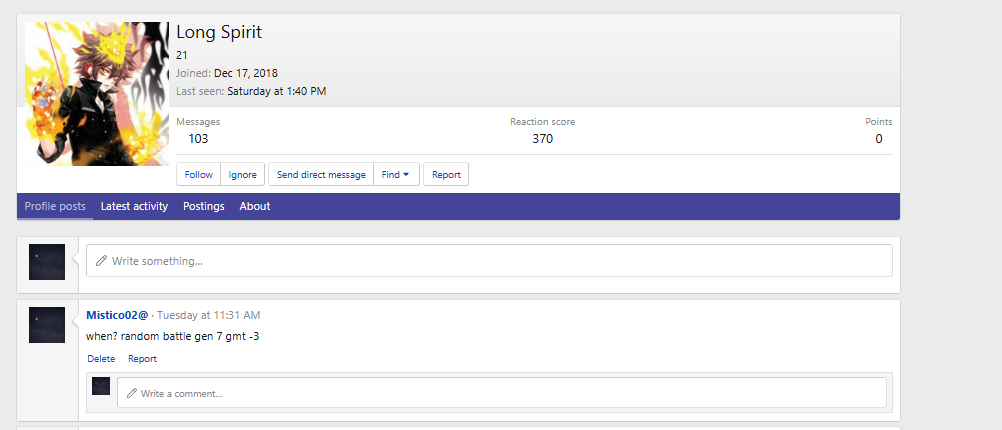Click pencil icon in Write something box
This screenshot has height=430, width=1002.
101,261
